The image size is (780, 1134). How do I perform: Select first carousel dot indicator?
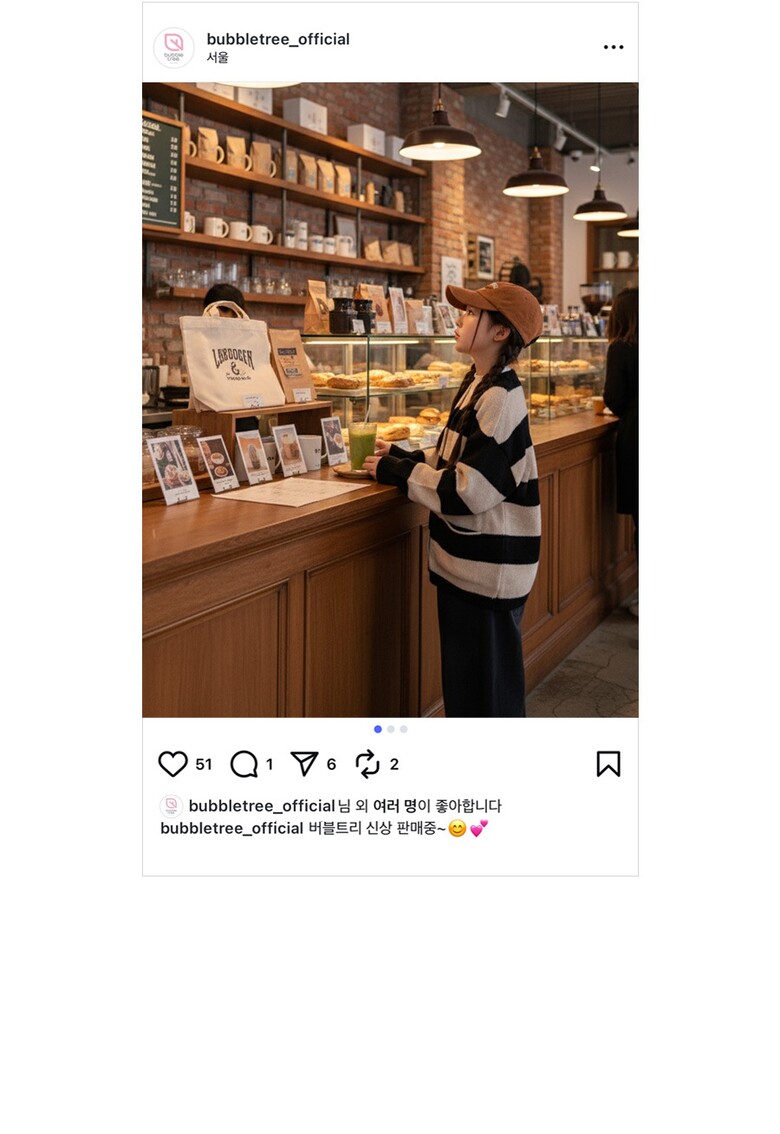[x=377, y=729]
